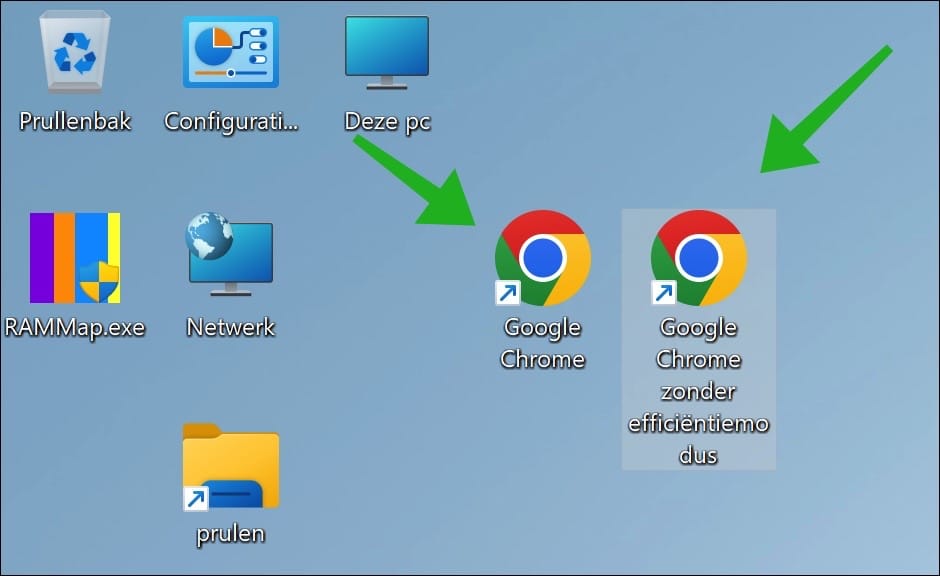Image resolution: width=940 pixels, height=576 pixels.
Task: Click the 'Google Chrome zonder efficiëntiemodus' label
Action: [x=698, y=391]
